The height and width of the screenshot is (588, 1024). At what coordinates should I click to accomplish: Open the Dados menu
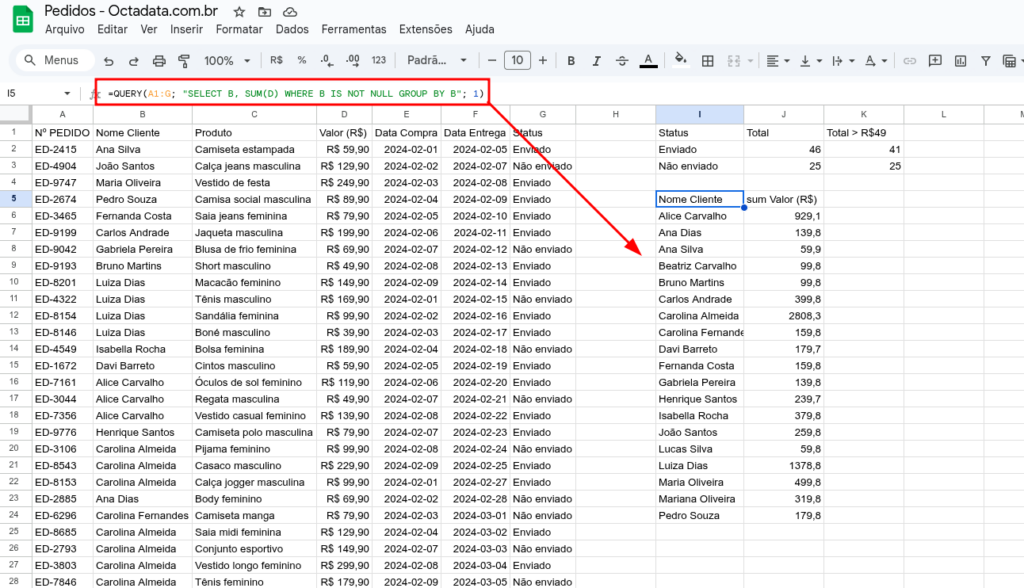point(292,29)
